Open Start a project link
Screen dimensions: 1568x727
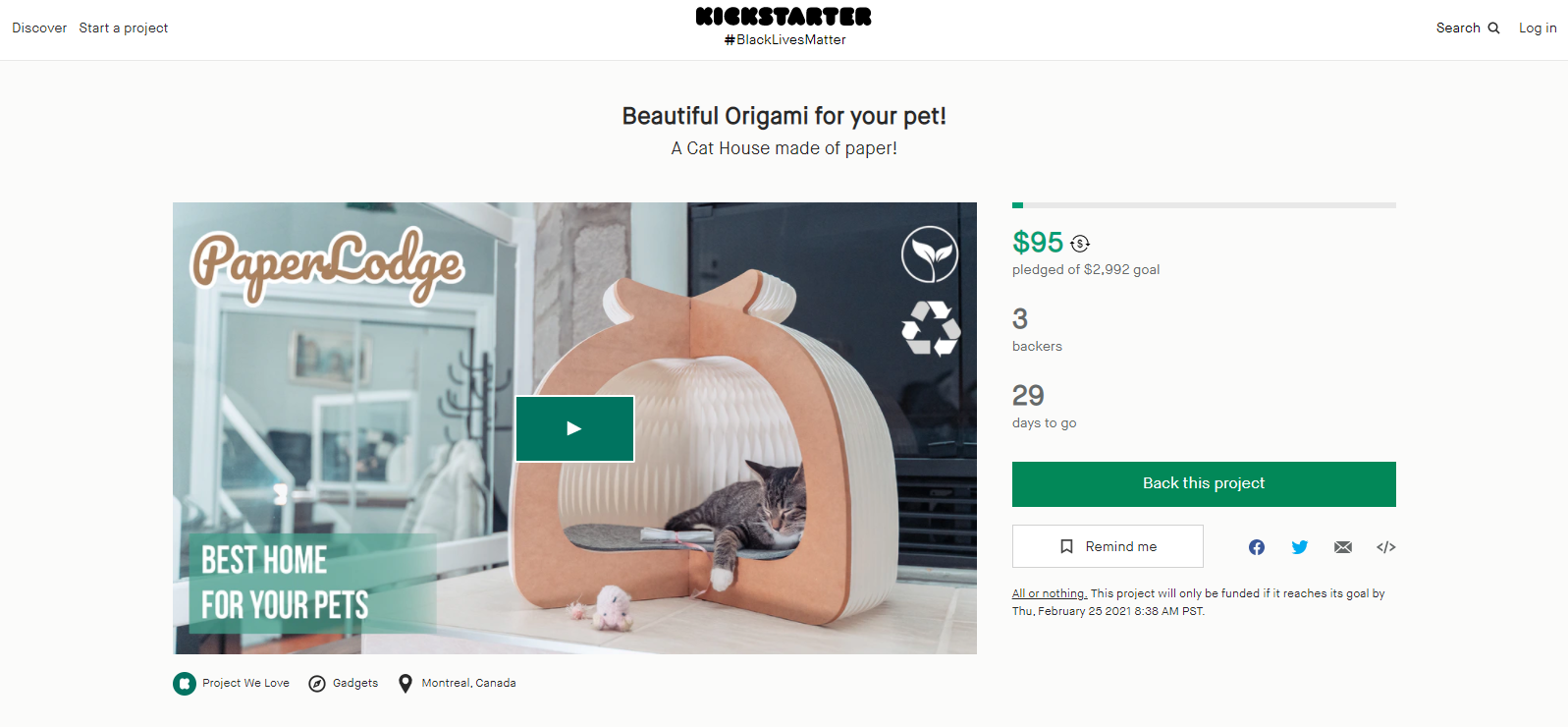pos(124,28)
